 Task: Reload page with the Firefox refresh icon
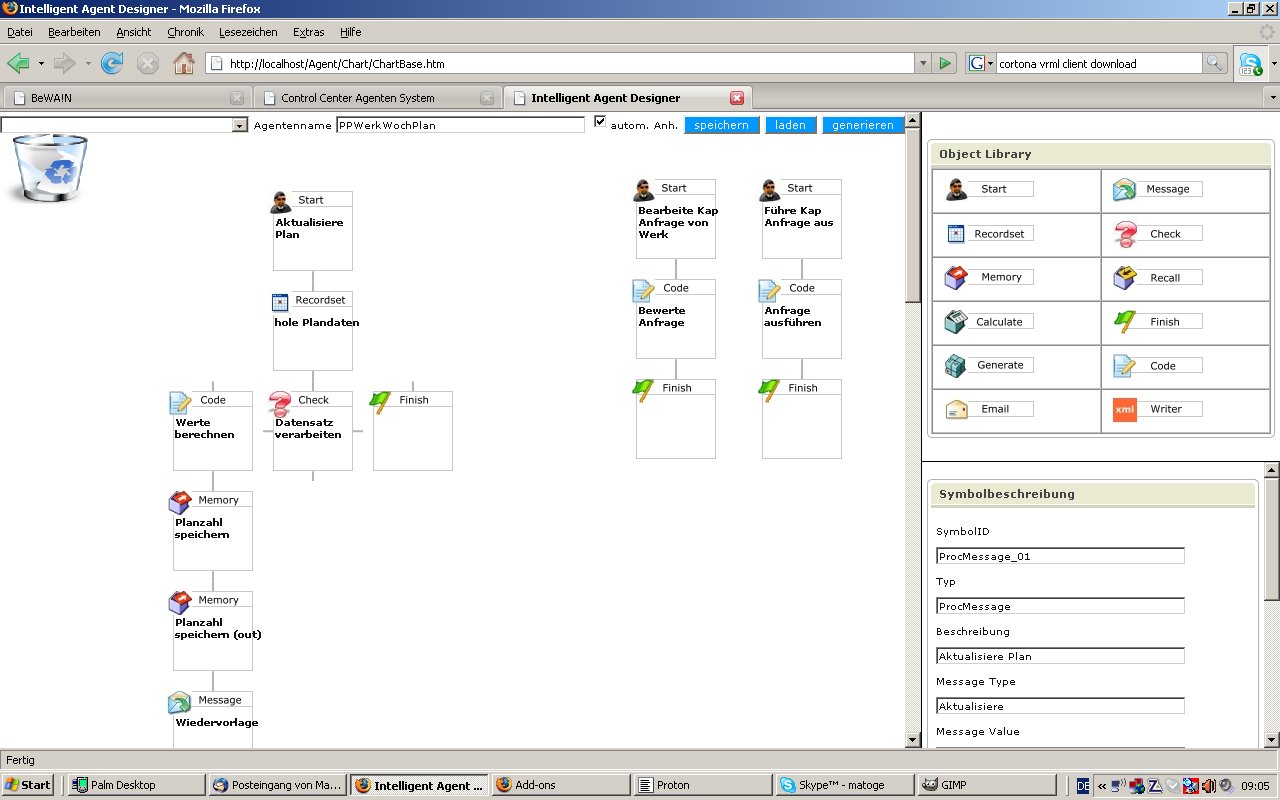coord(112,64)
